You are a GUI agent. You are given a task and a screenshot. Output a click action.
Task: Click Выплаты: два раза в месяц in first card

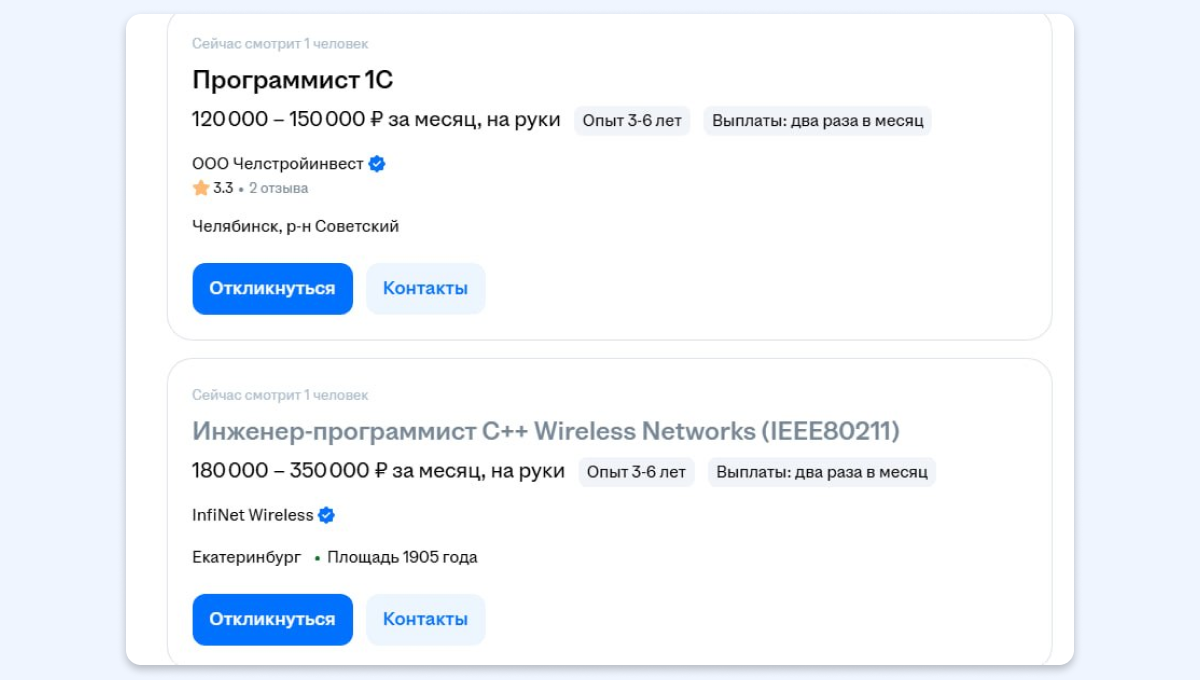pos(817,121)
